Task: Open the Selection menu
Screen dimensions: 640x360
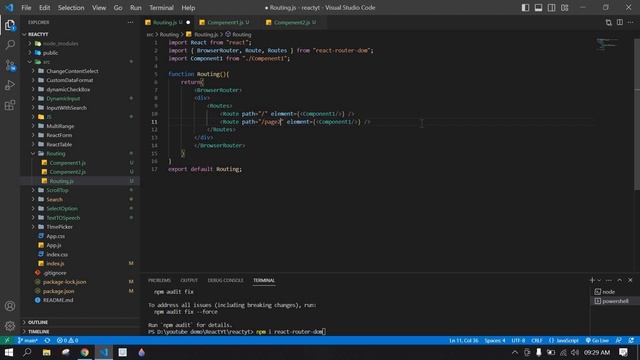Action: 71,8
